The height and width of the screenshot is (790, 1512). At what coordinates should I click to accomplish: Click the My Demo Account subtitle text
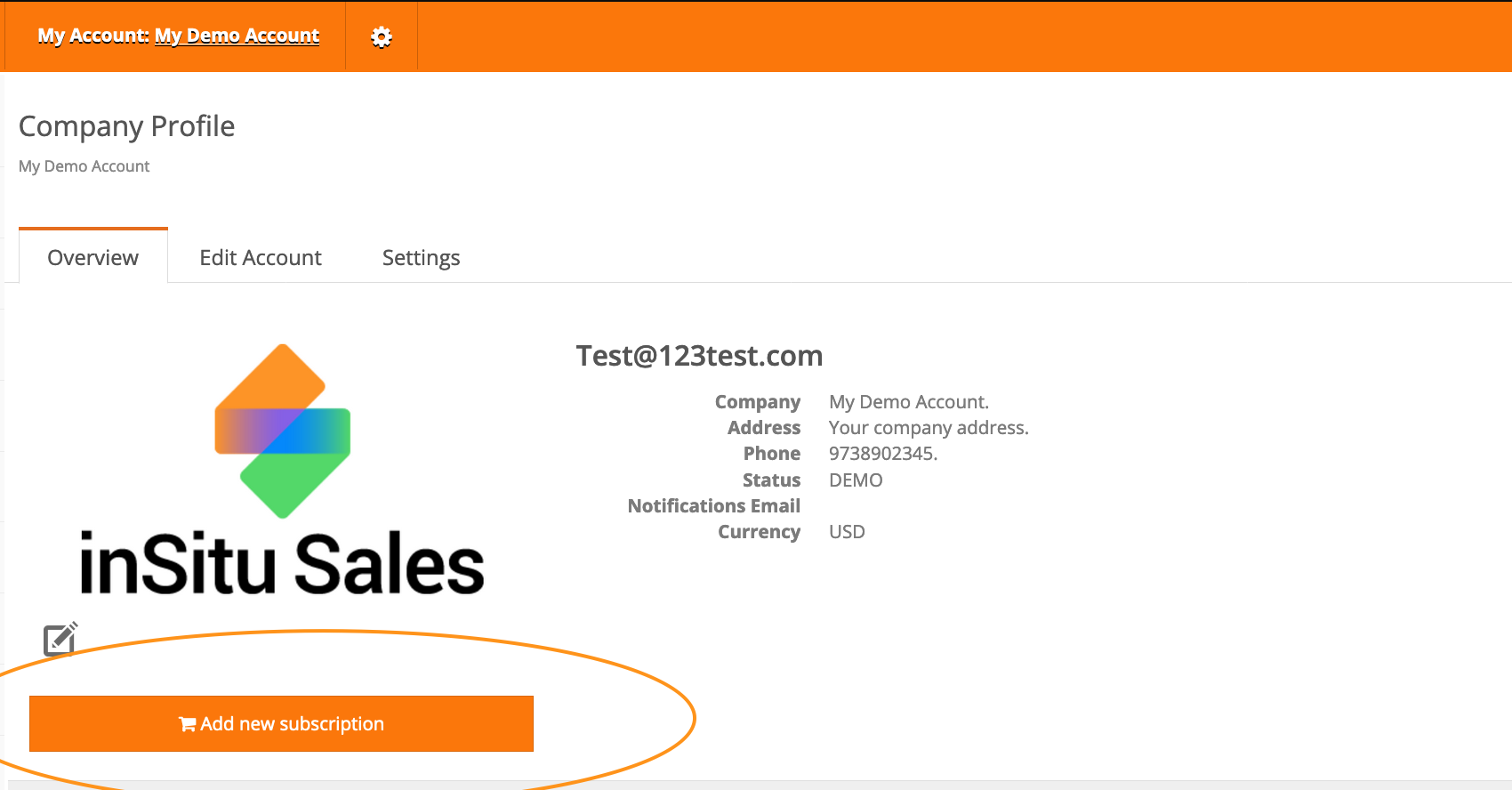pyautogui.click(x=84, y=166)
